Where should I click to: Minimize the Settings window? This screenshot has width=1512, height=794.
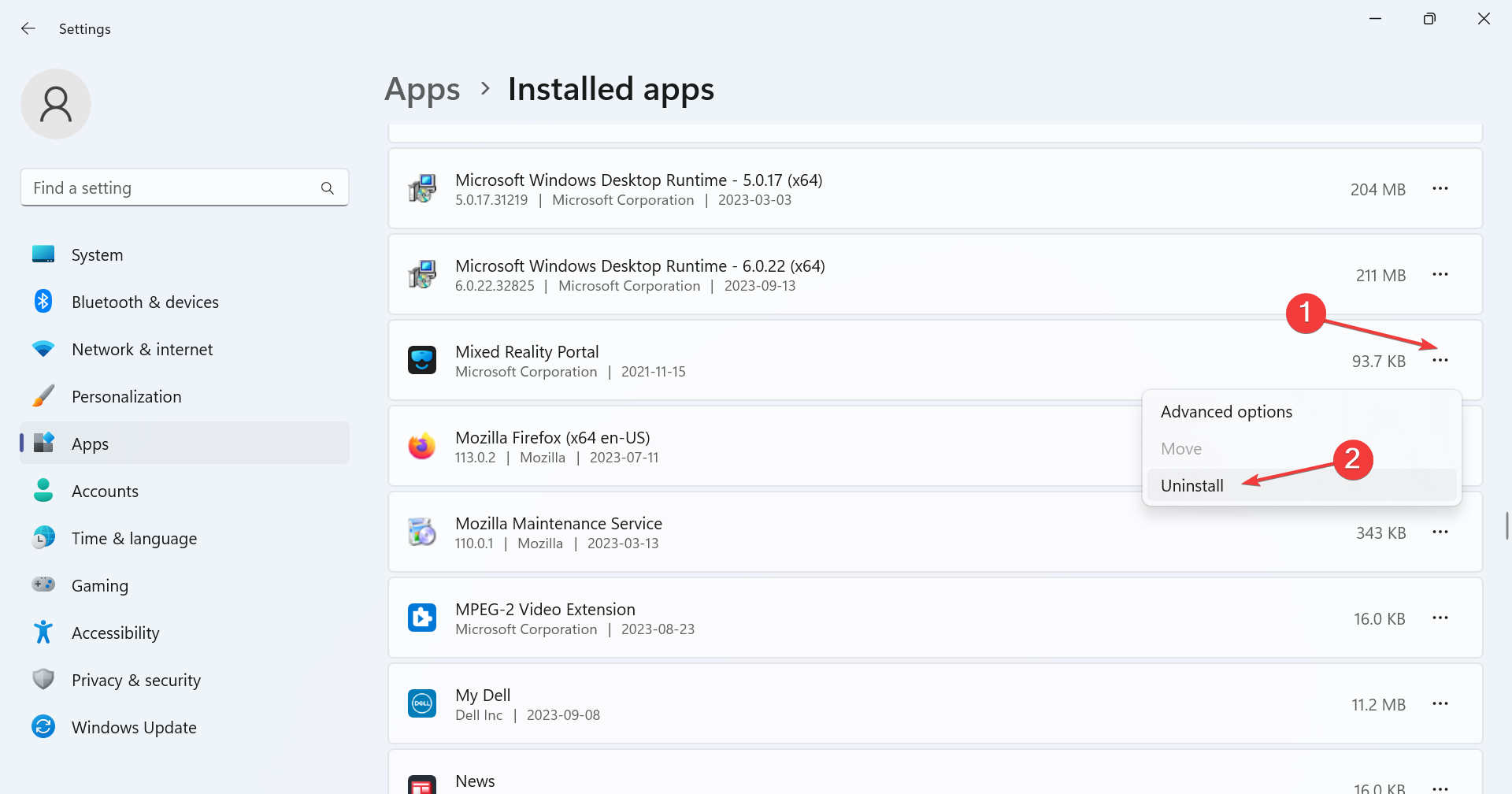(x=1375, y=18)
